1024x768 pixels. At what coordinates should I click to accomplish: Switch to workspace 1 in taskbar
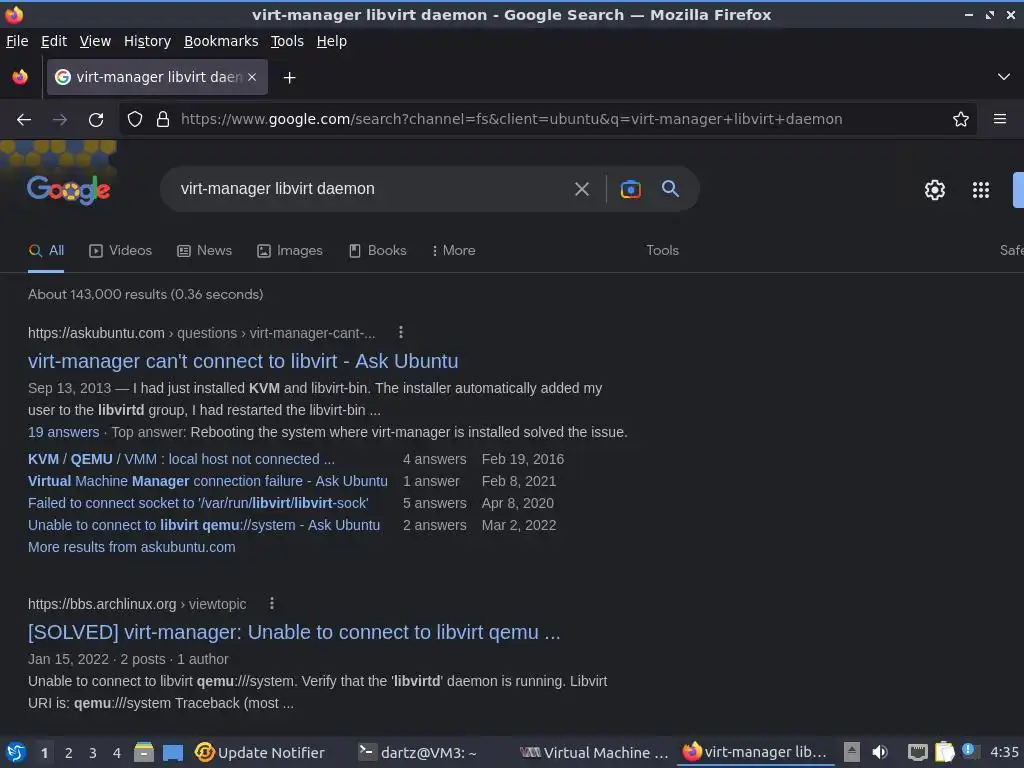(x=44, y=753)
